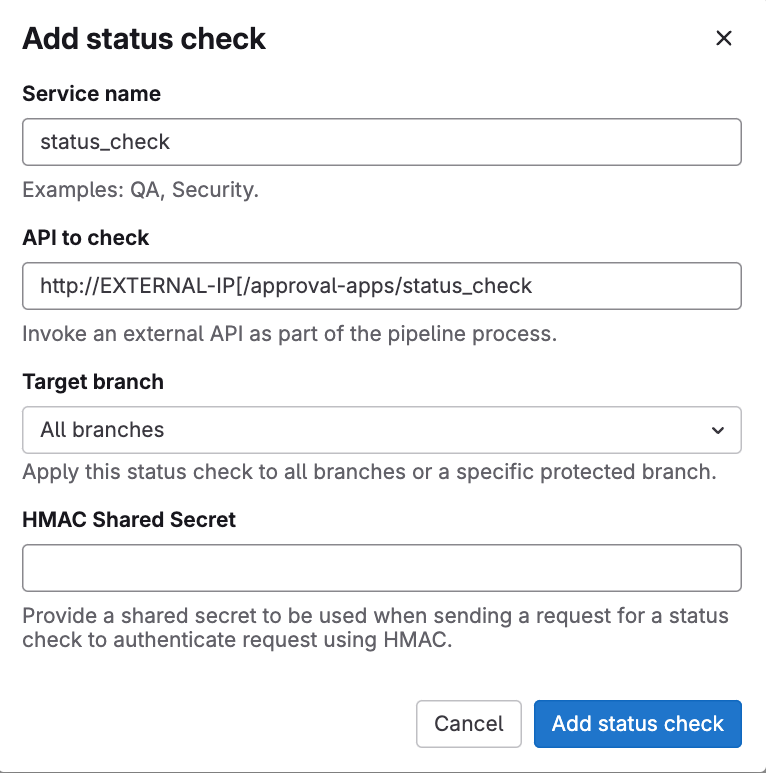
Task: Click the Service name field label
Action: pos(92,94)
